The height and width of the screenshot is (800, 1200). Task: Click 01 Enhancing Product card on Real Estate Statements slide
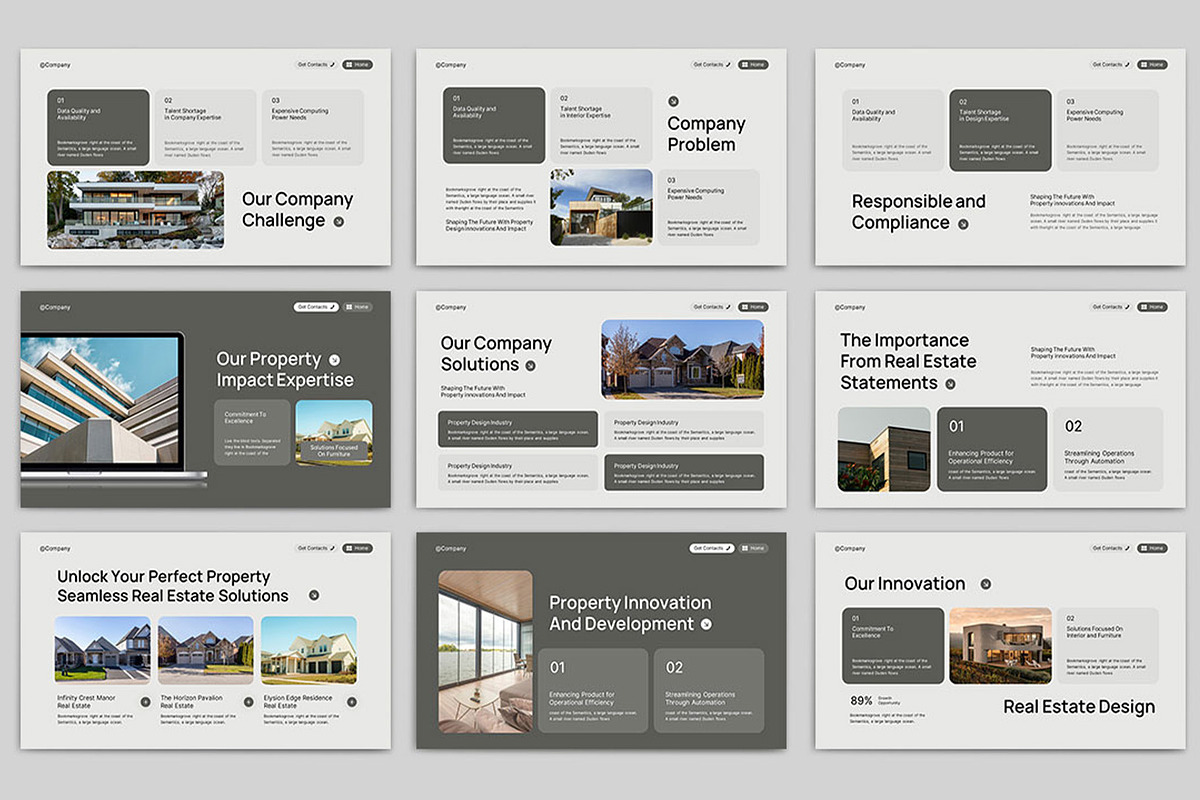click(992, 449)
